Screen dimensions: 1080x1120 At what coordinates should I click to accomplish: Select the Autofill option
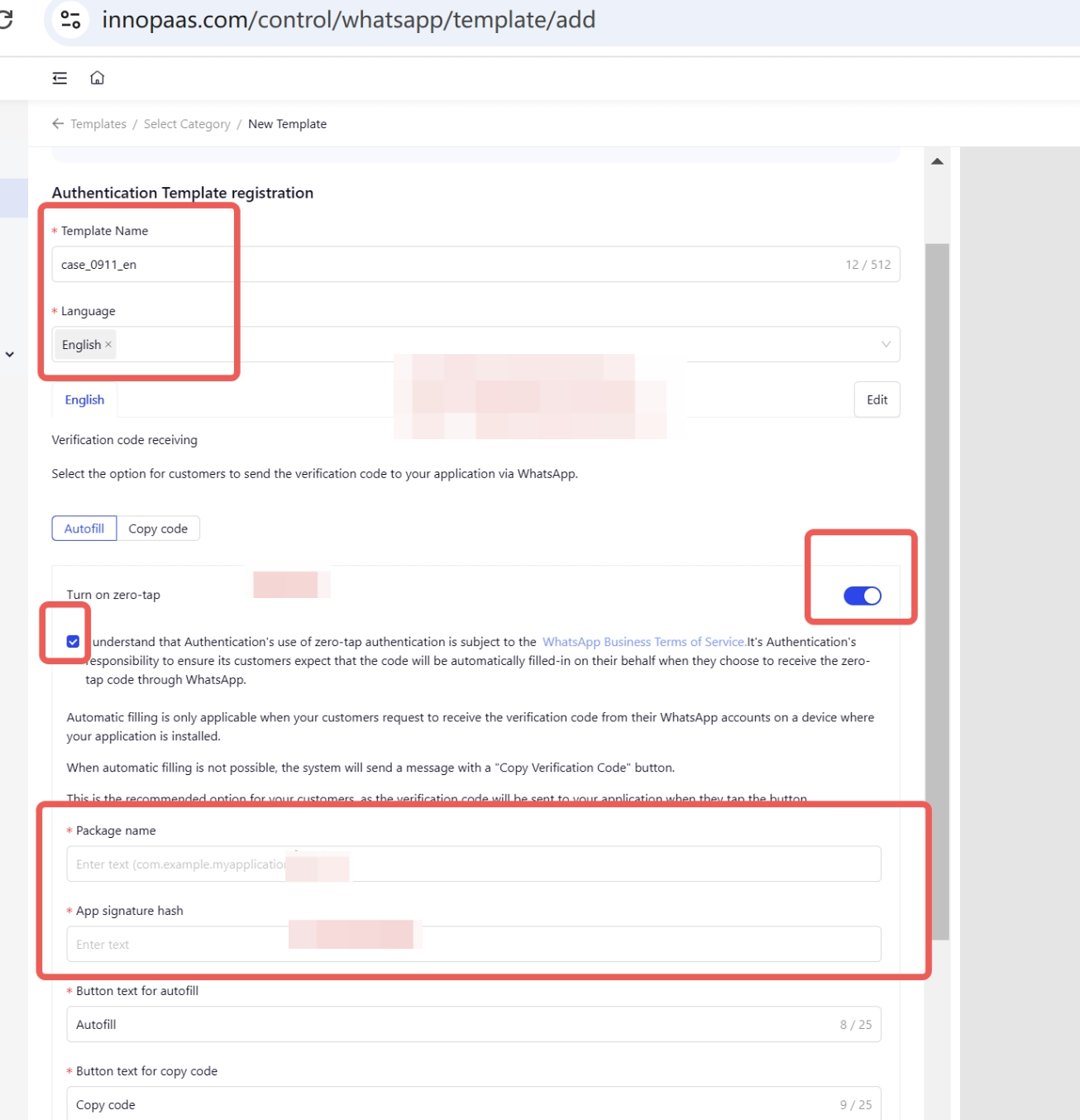(84, 529)
